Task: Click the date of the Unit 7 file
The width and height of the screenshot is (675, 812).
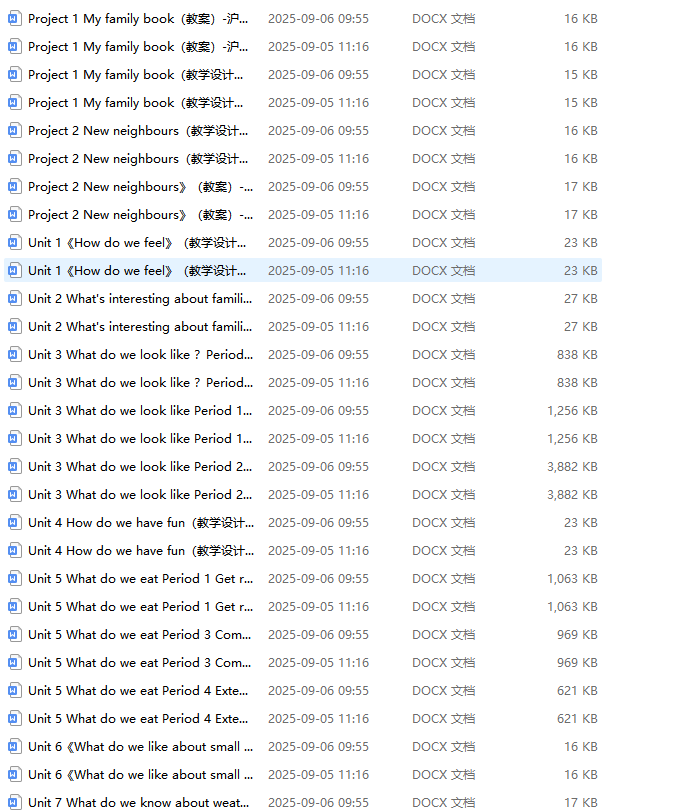Action: click(x=318, y=802)
